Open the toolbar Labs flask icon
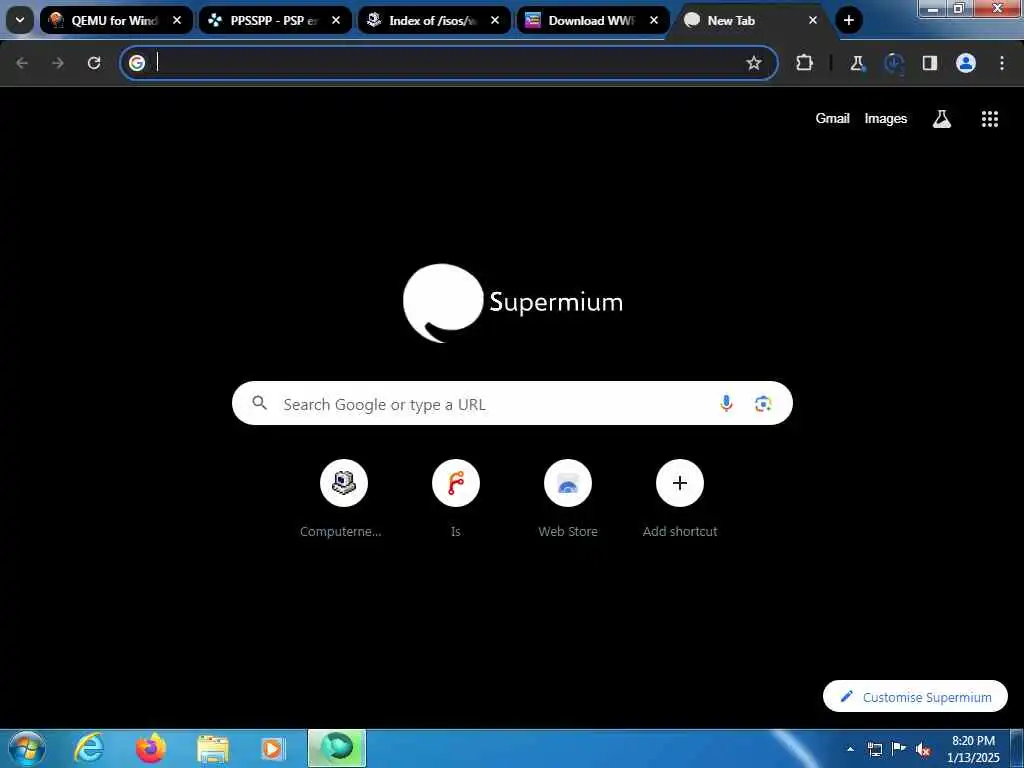This screenshot has height=768, width=1024. [857, 63]
